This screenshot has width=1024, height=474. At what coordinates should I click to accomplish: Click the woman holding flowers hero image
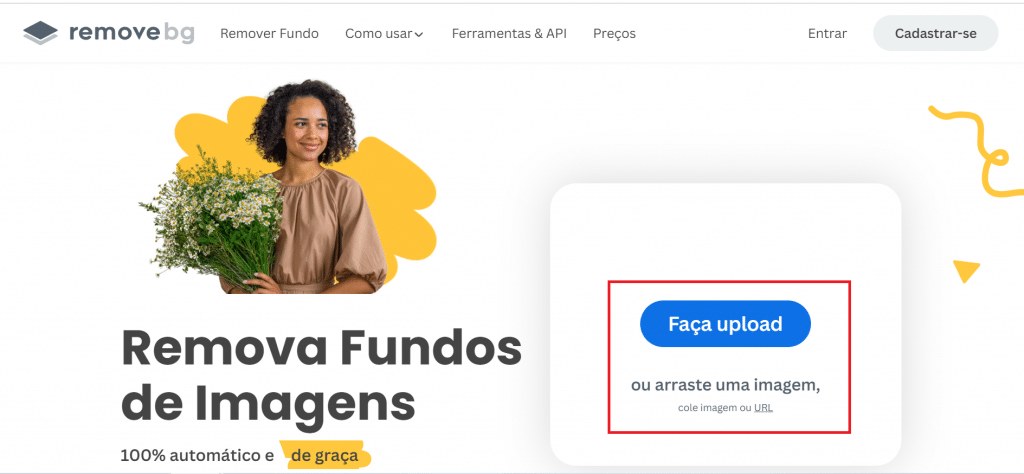(x=287, y=187)
